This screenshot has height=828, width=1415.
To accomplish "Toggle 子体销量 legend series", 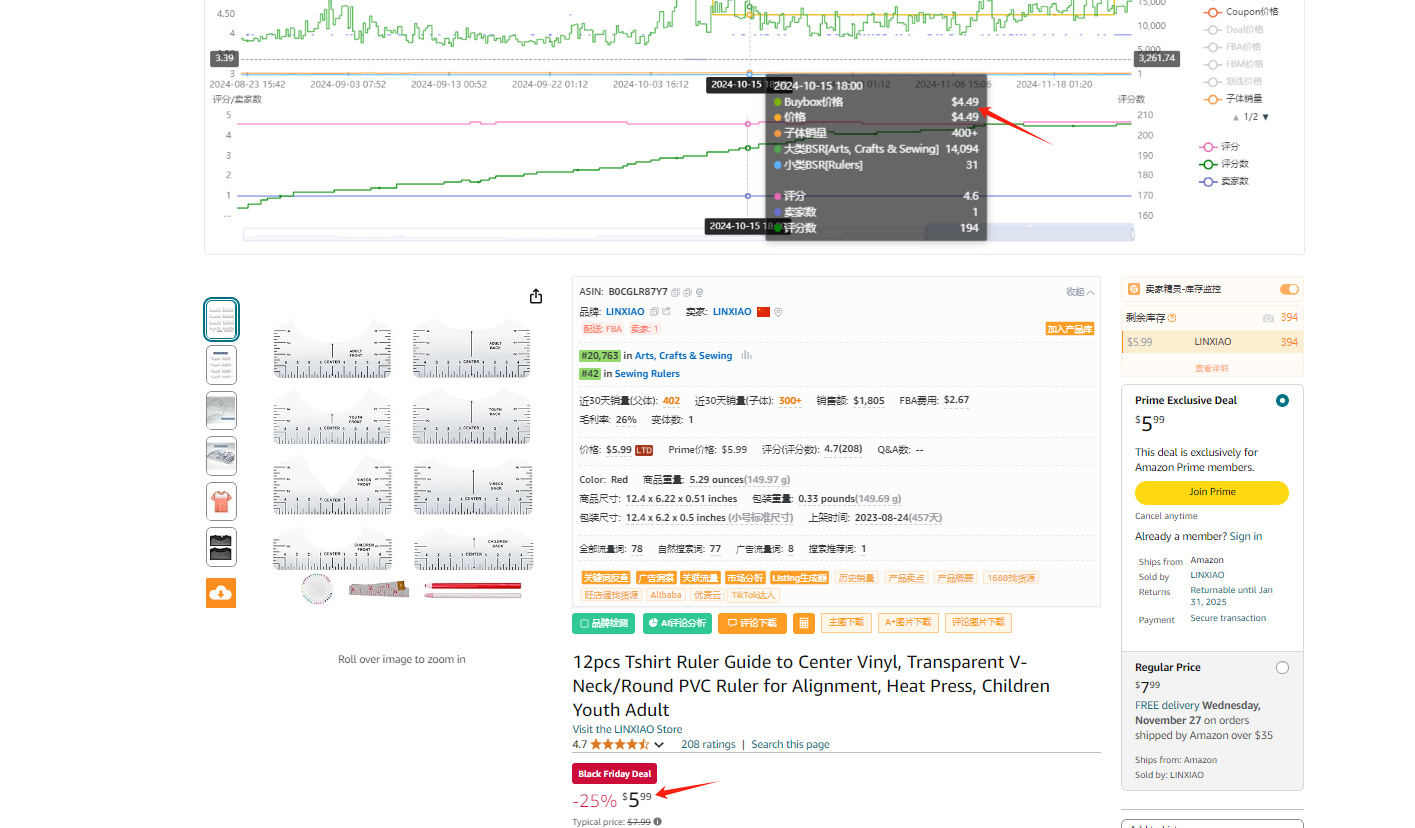I will pos(1231,99).
